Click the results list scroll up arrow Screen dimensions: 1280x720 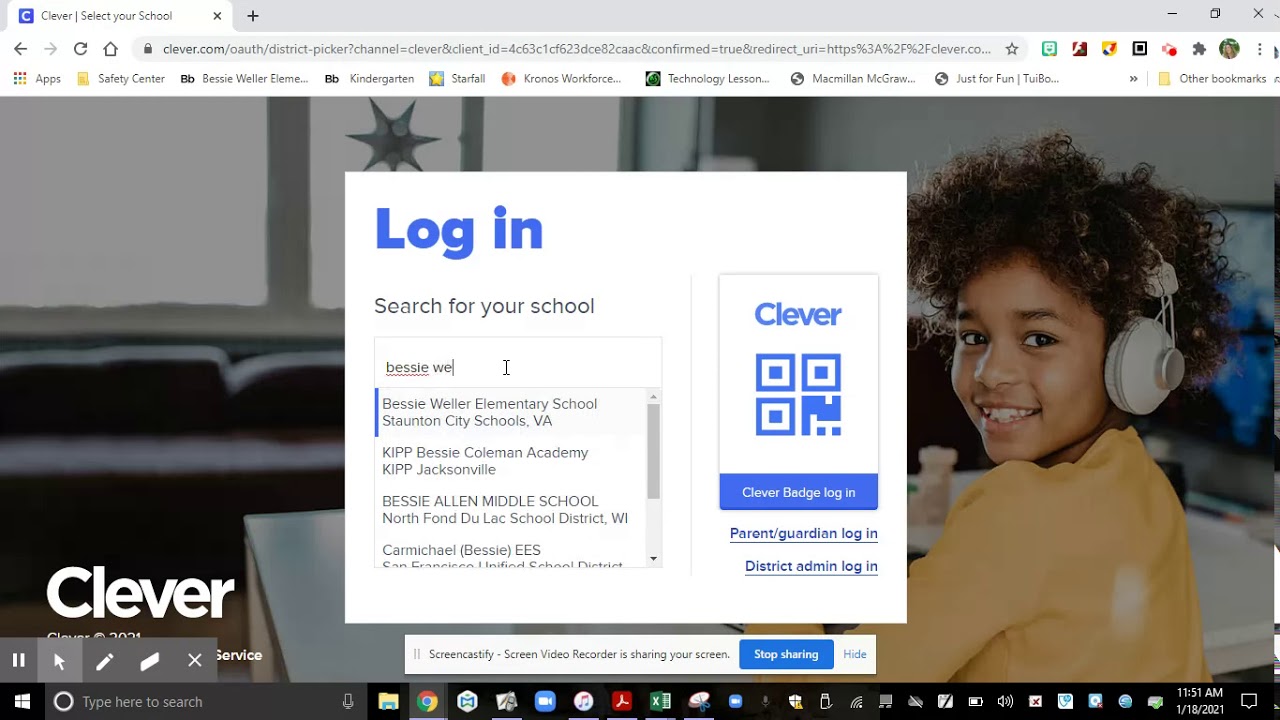(654, 397)
